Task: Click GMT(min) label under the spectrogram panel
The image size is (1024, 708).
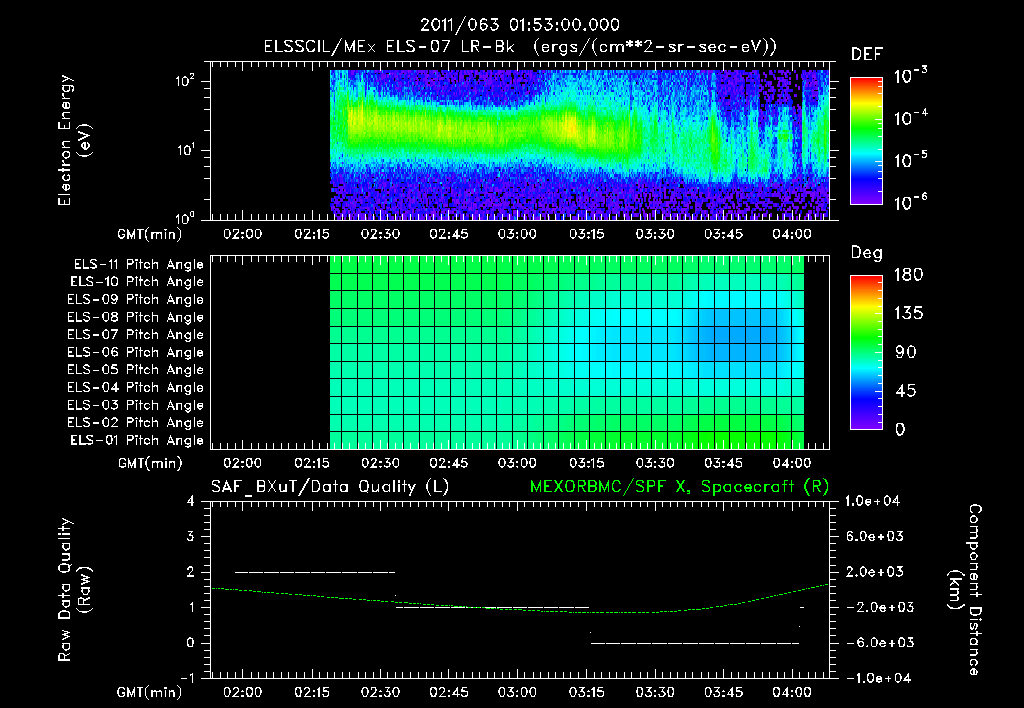Action: pos(150,234)
